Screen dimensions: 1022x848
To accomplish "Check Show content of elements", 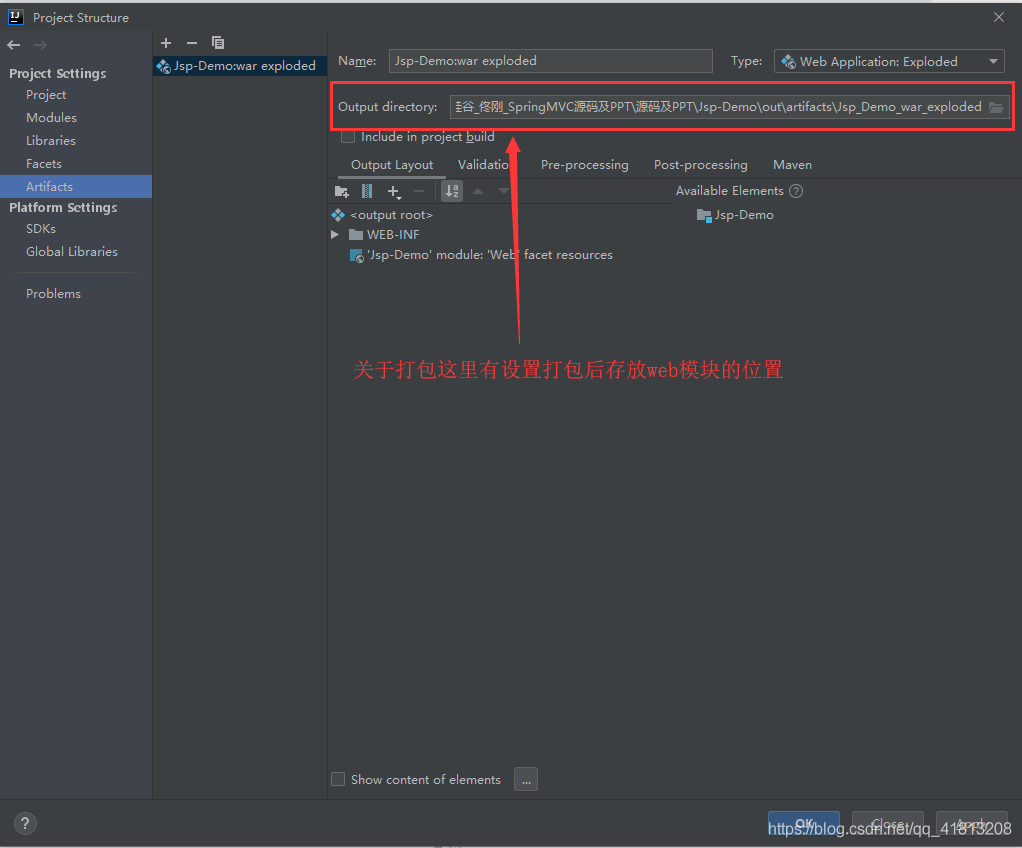I will pyautogui.click(x=338, y=779).
